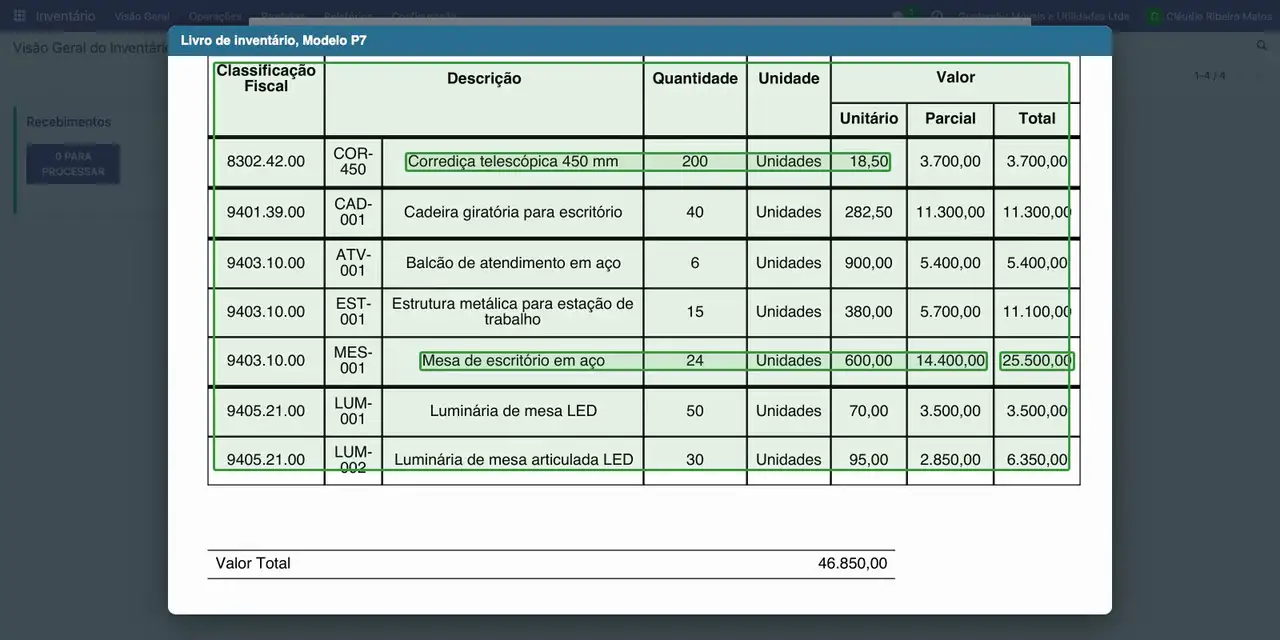
Task: Click Cláudio Ribeiro Matos user avatar
Action: click(1155, 16)
